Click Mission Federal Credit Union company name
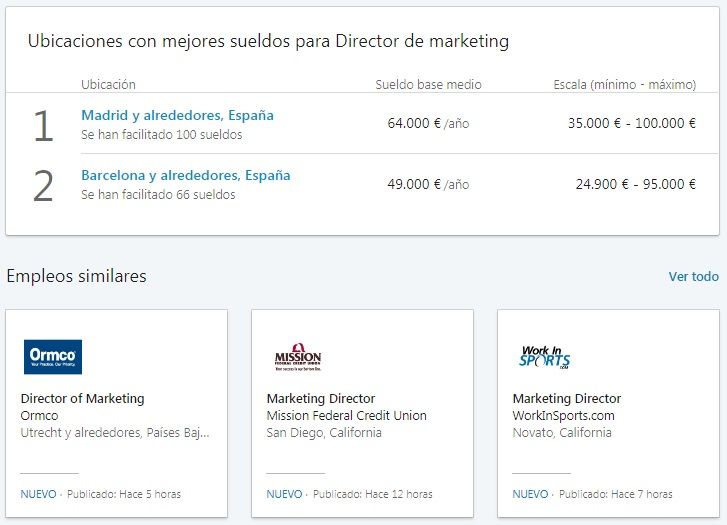The image size is (727, 525). 346,415
